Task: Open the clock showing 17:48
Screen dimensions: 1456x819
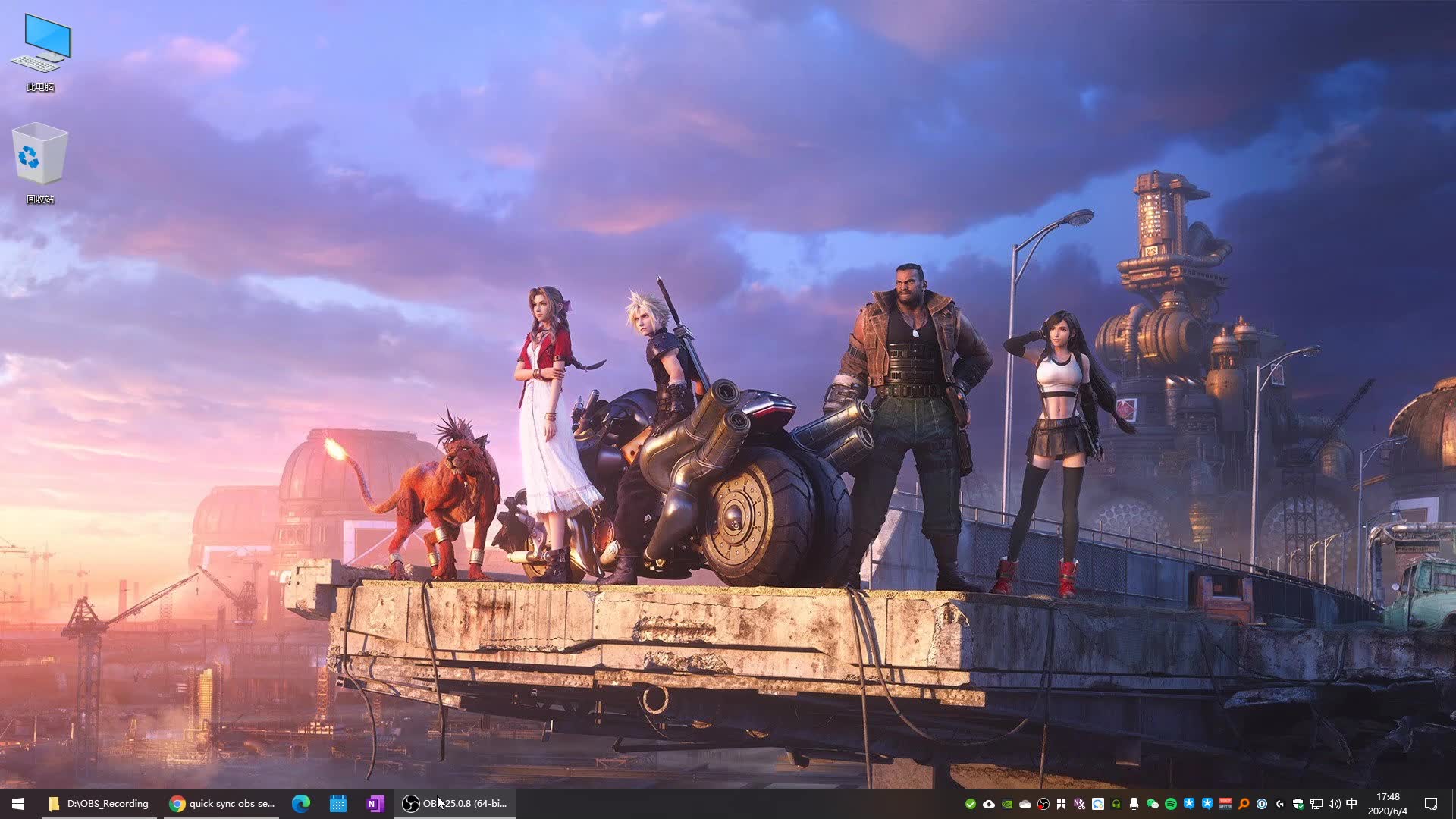Action: (1388, 804)
